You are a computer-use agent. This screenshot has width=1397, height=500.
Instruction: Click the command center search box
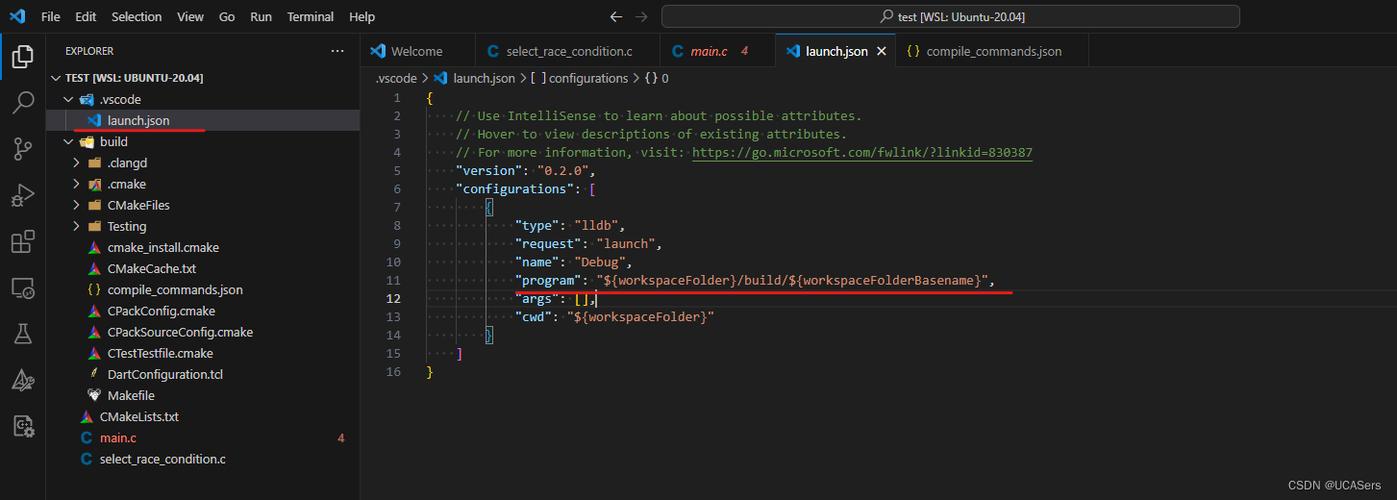click(950, 17)
